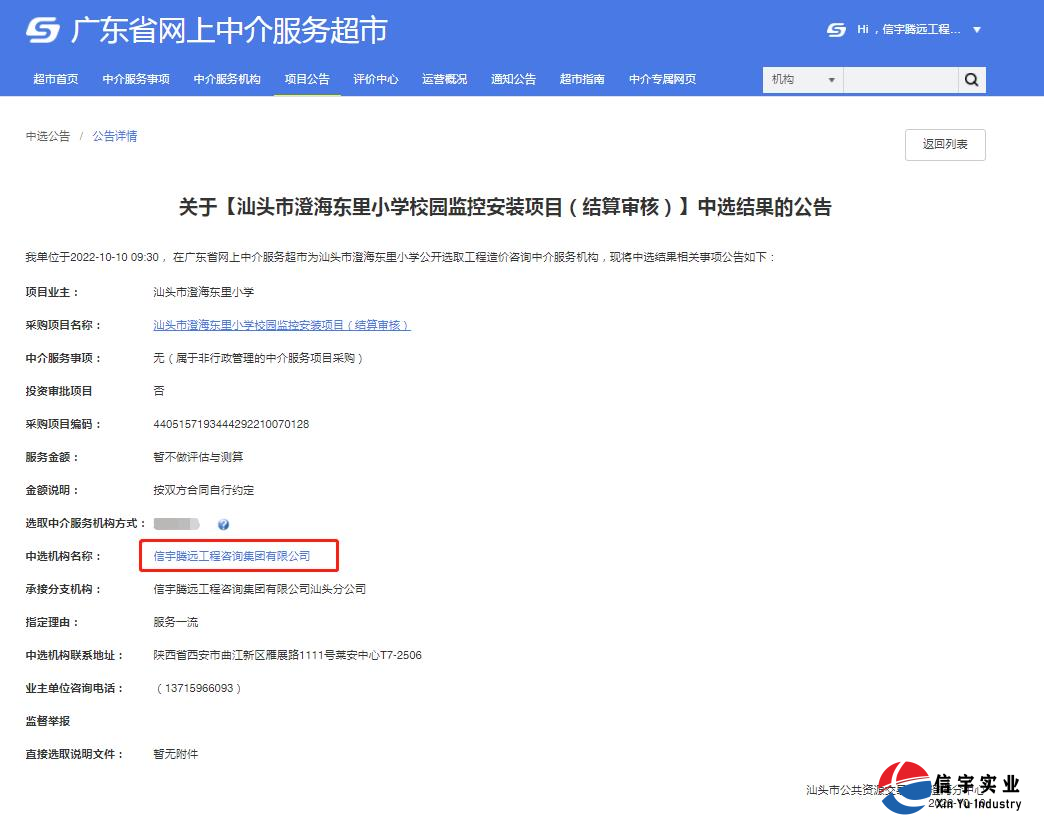Screen dimensions: 1044x830
Task: Click the 返回列表 button
Action: pos(944,144)
